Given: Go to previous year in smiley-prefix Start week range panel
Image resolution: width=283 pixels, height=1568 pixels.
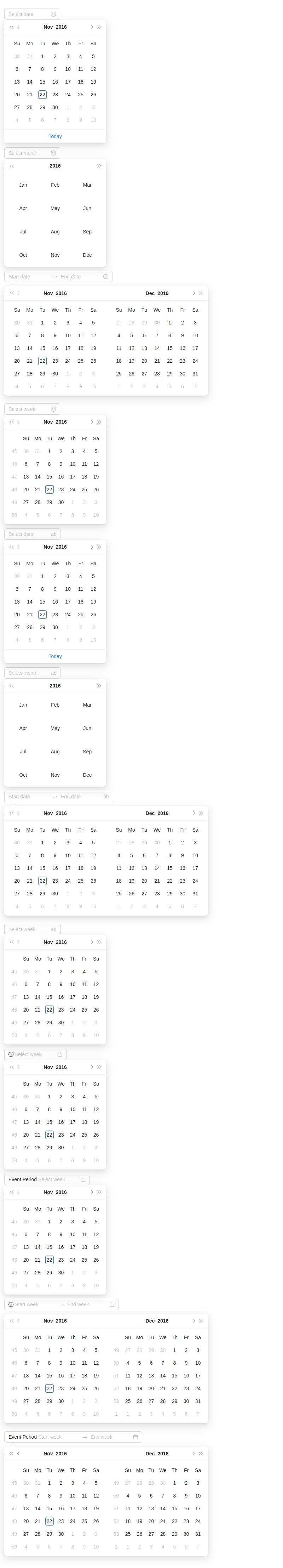Looking at the screenshot, I should 11,1321.
